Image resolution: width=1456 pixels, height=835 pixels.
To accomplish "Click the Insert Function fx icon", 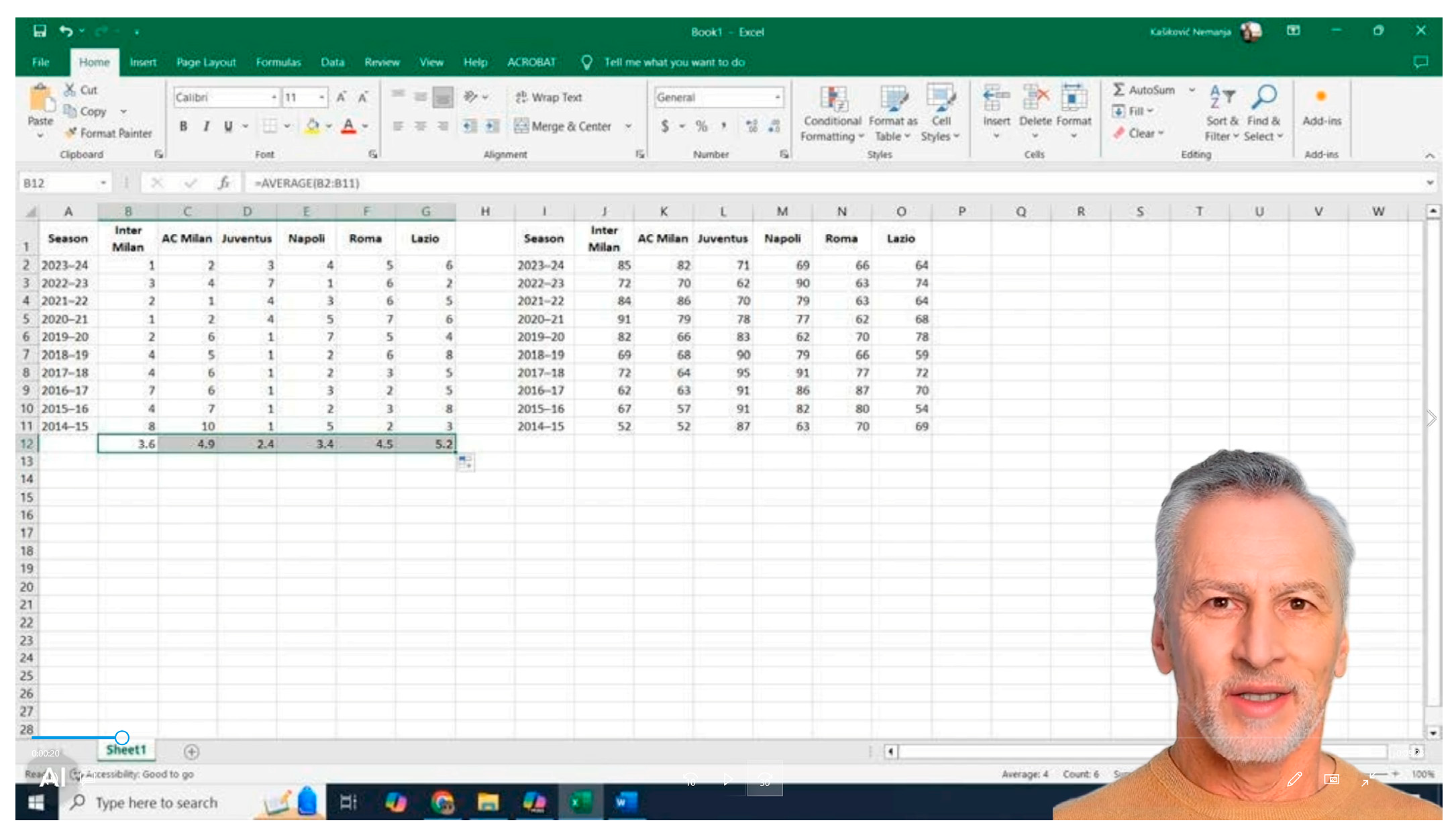I will (x=223, y=183).
